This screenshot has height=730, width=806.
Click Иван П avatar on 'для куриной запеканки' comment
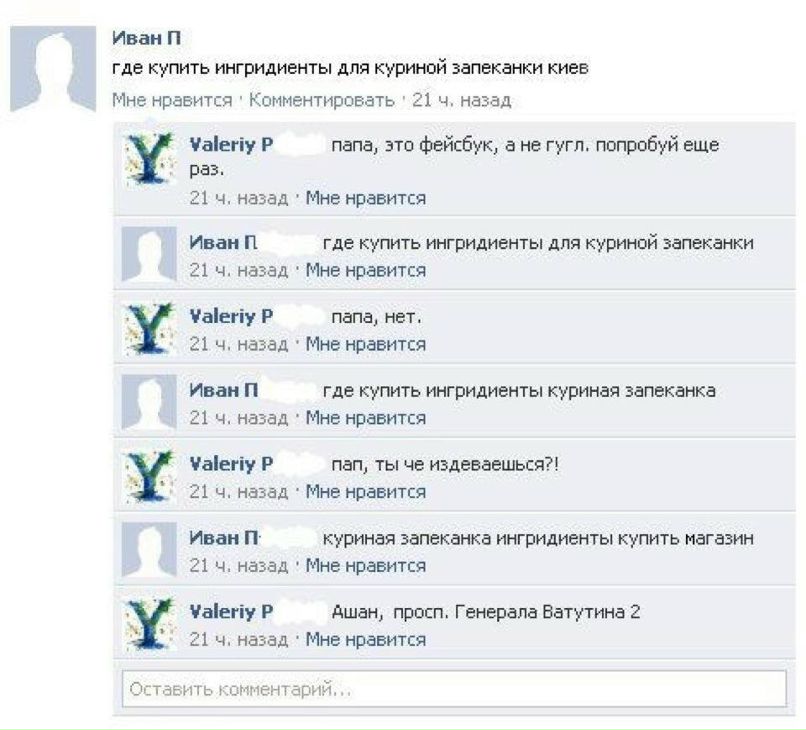[149, 254]
